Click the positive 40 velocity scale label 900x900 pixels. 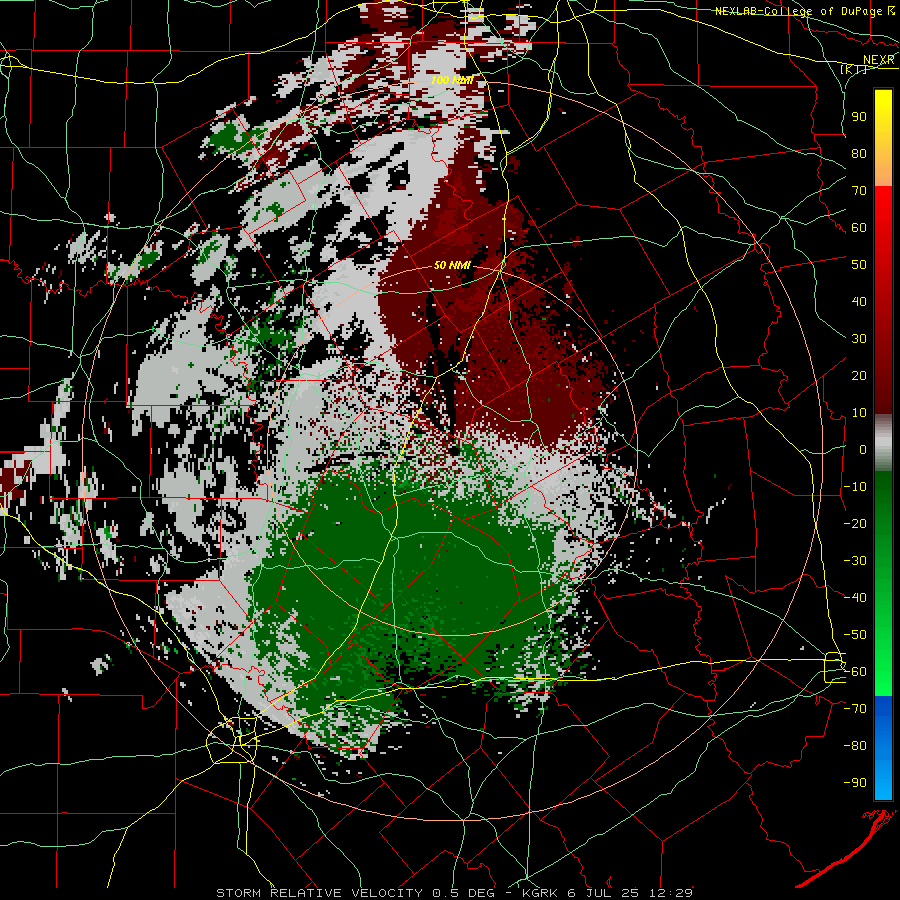859,302
